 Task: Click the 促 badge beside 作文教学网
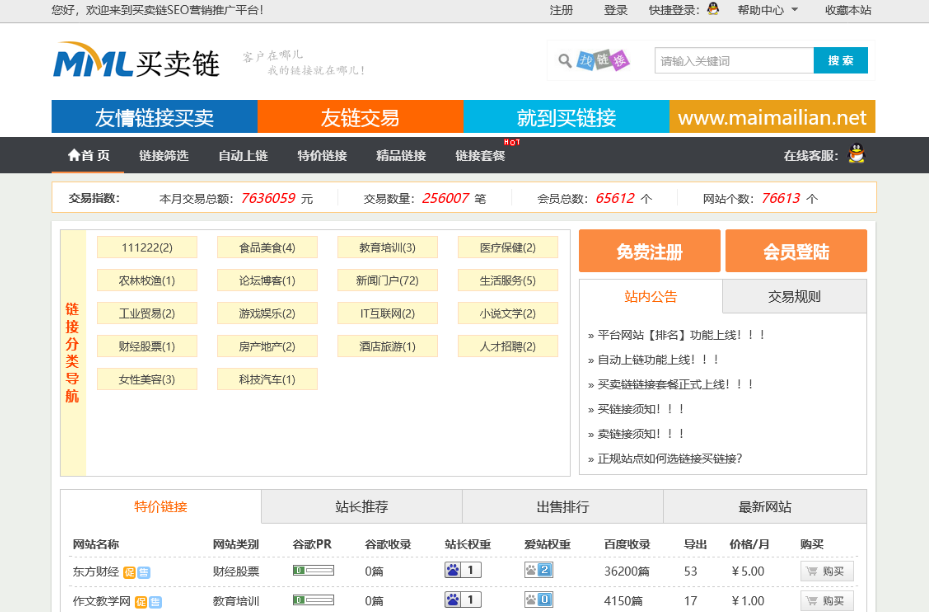pos(141,601)
